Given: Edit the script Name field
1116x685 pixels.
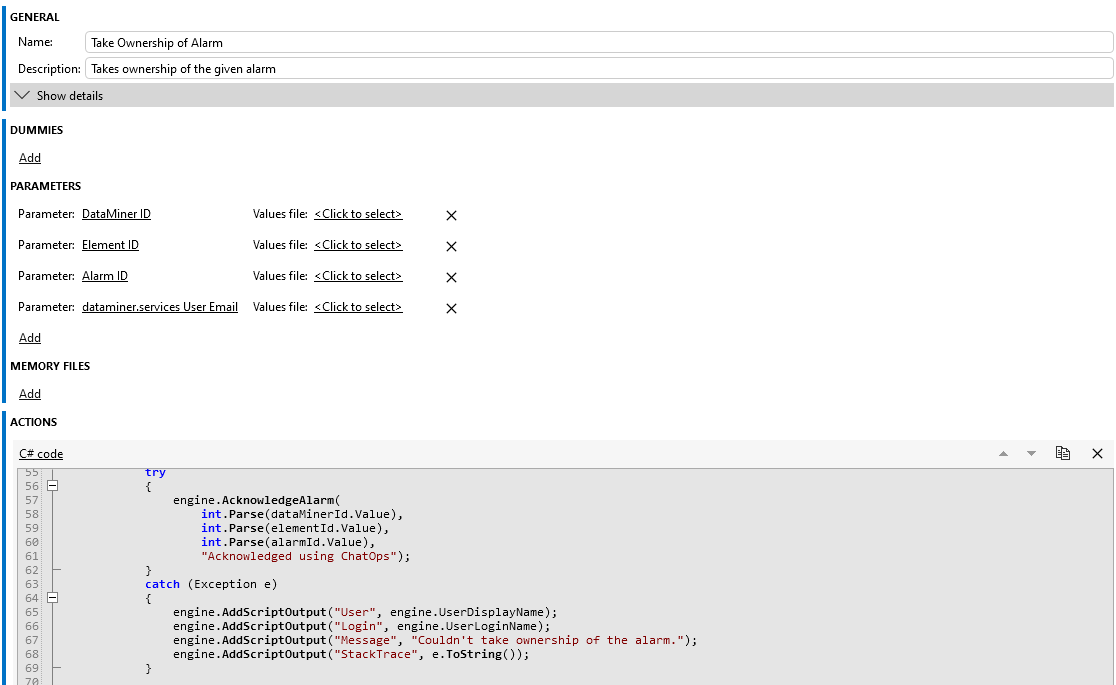Looking at the screenshot, I should 599,43.
